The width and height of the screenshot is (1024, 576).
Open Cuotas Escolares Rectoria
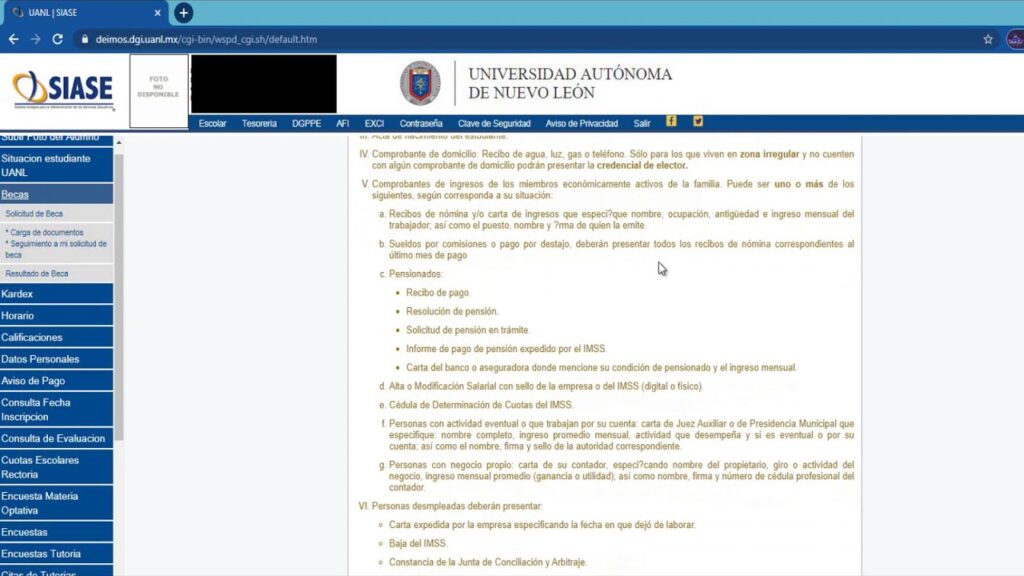pyautogui.click(x=56, y=467)
